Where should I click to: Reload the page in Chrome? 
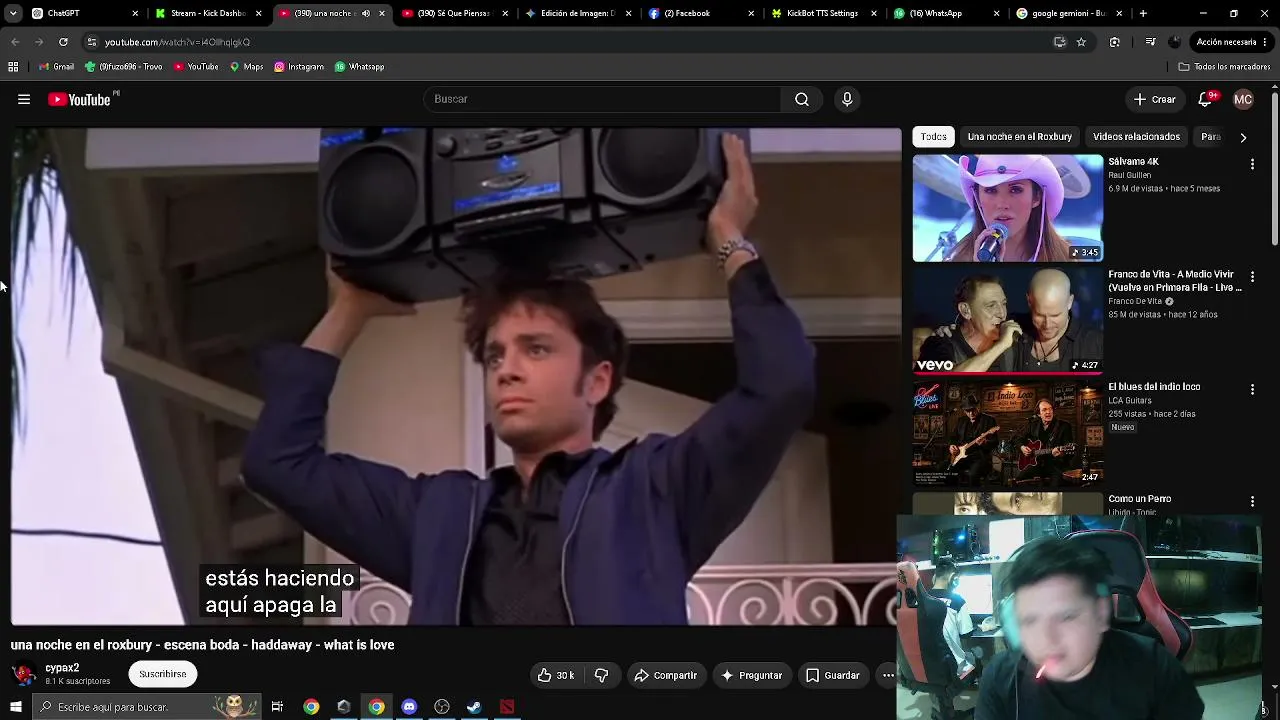[x=63, y=42]
